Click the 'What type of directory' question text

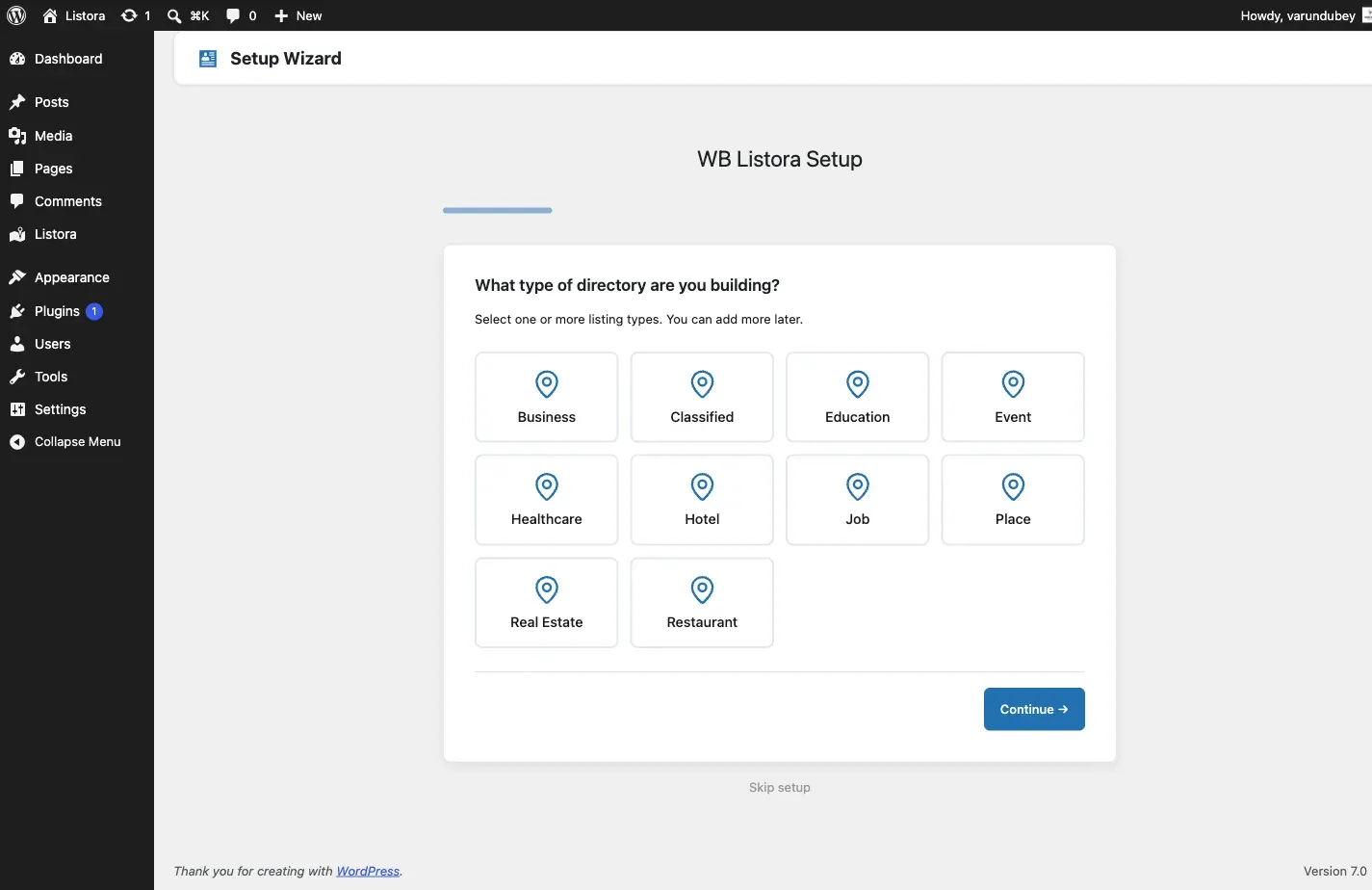pos(628,285)
